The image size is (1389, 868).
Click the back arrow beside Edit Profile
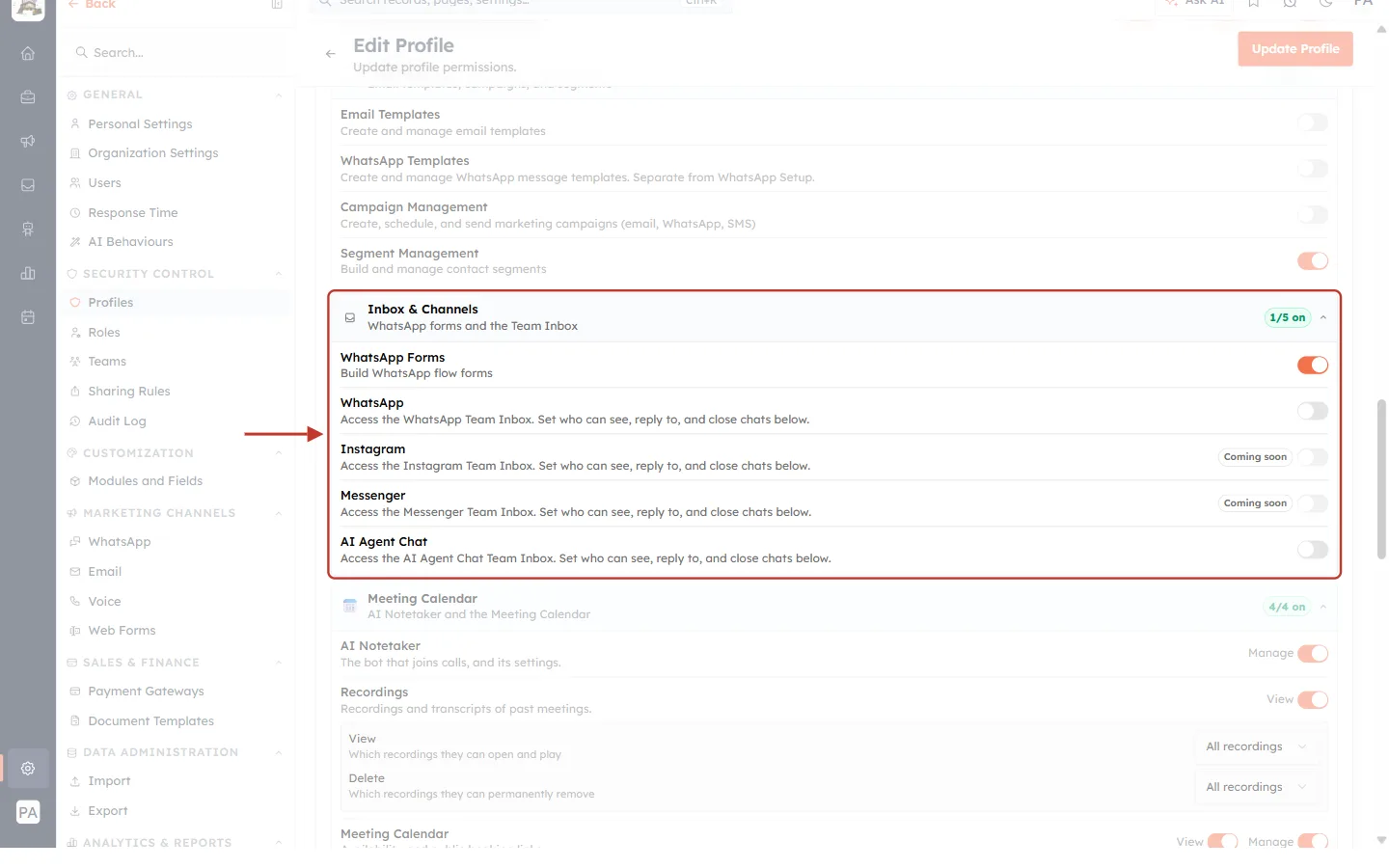(330, 54)
